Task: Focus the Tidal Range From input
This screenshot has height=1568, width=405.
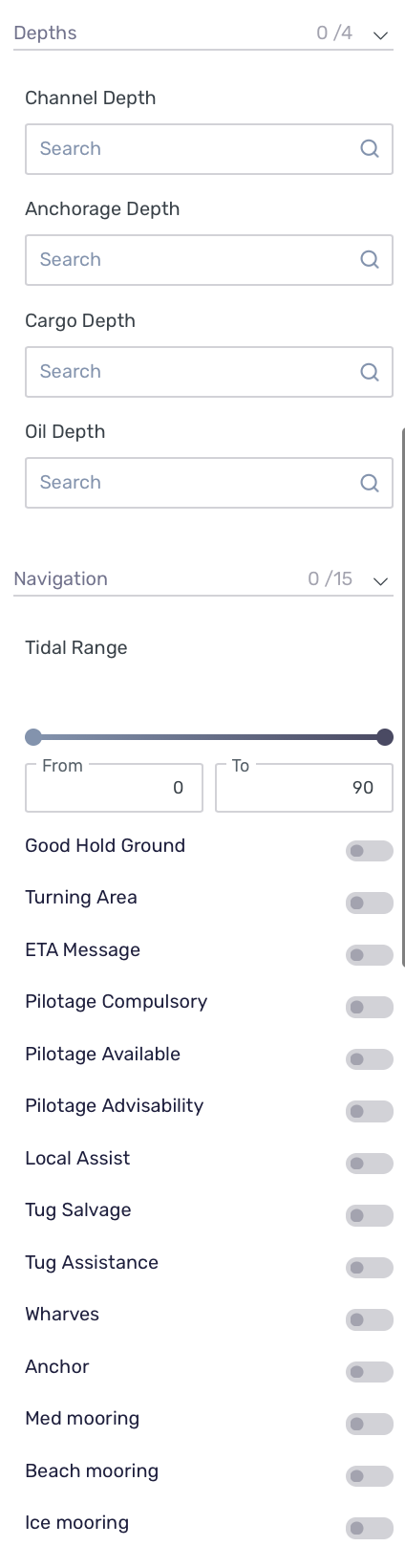Action: tap(114, 788)
